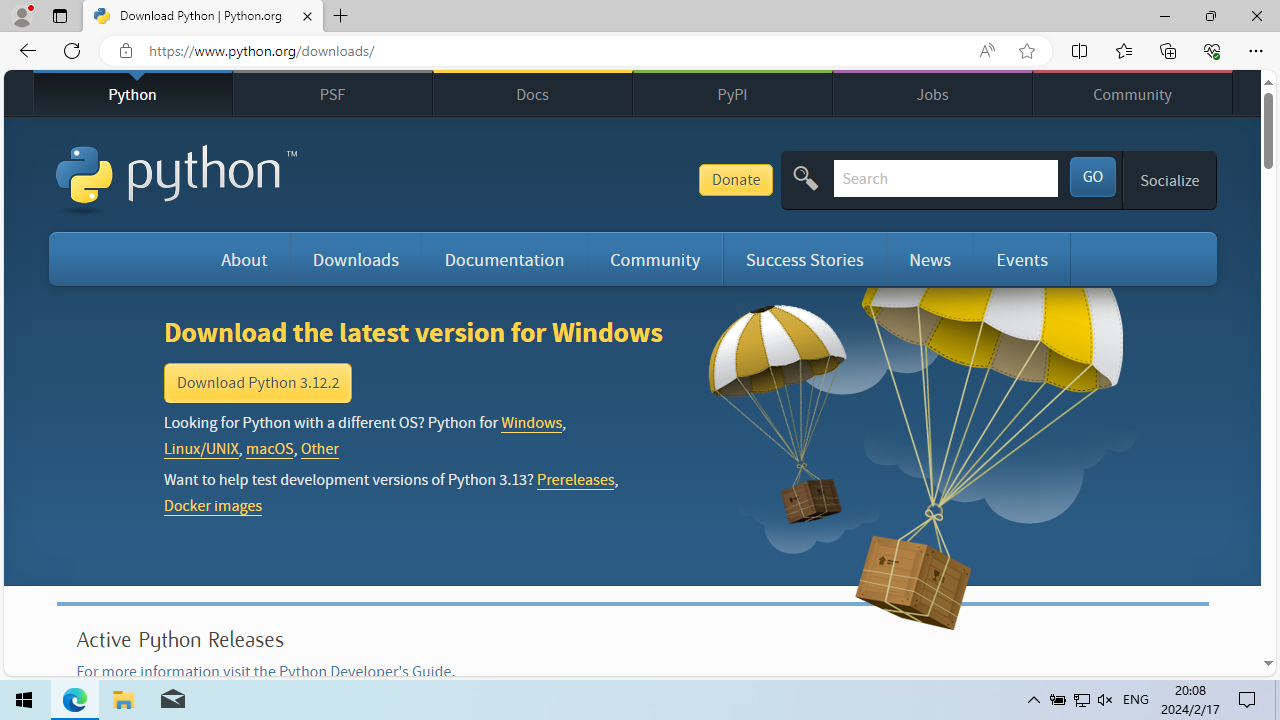Click the address bar URL
Screen dimensions: 1280x720
coord(261,51)
